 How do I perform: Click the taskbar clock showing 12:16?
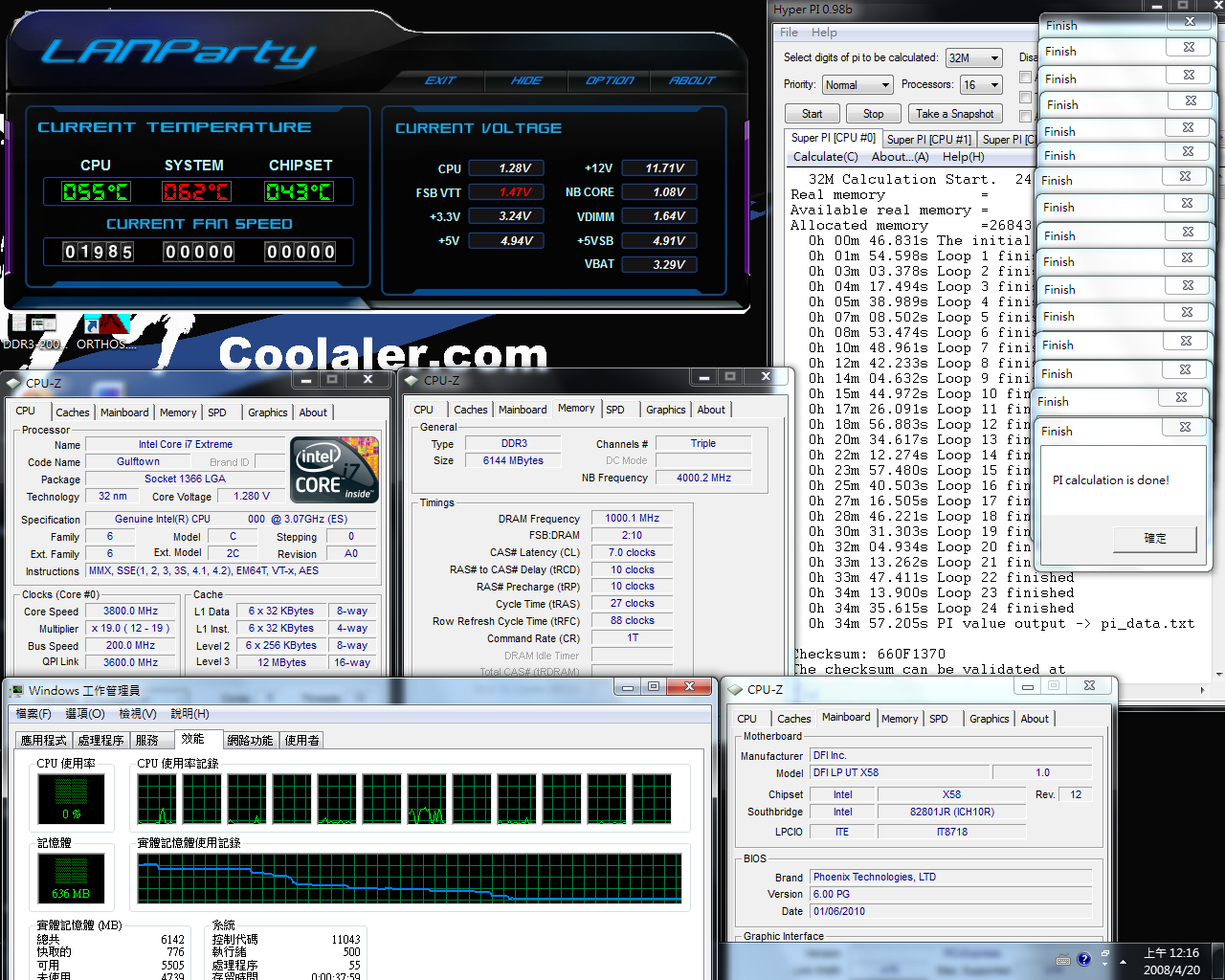pyautogui.click(x=1171, y=961)
